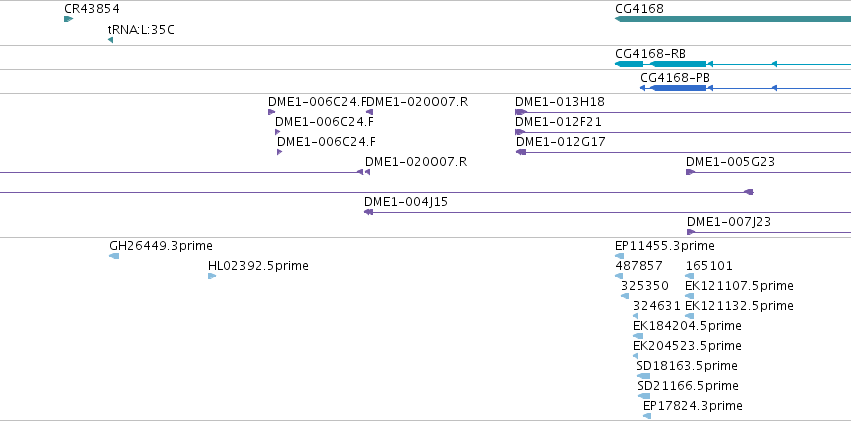Screen dimensions: 851x421
Task: Select the DME1-013H18 arrow glyph
Action: [521, 112]
